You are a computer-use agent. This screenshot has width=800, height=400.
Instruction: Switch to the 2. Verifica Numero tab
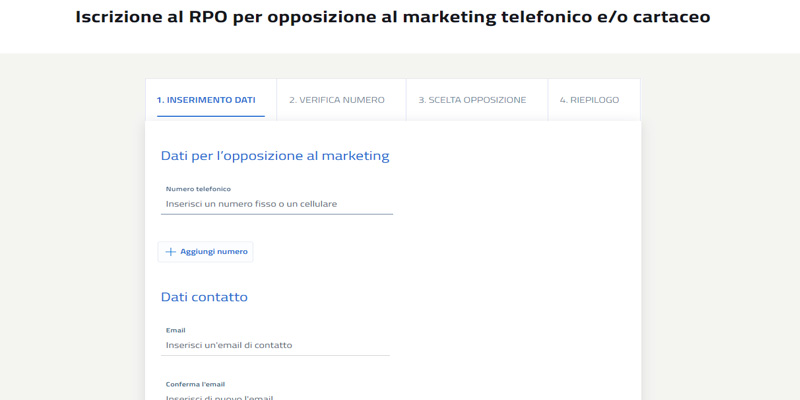(x=337, y=100)
